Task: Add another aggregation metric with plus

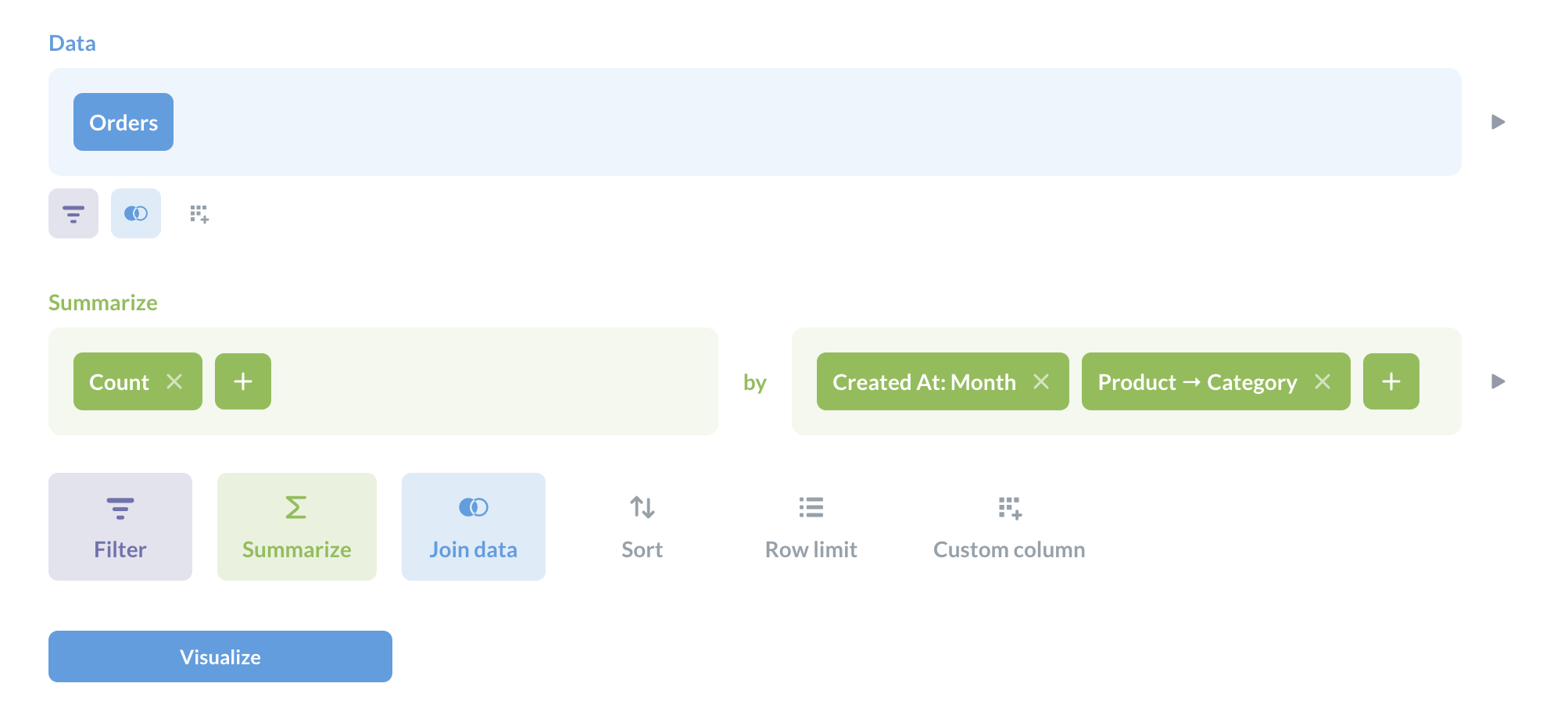Action: point(243,381)
